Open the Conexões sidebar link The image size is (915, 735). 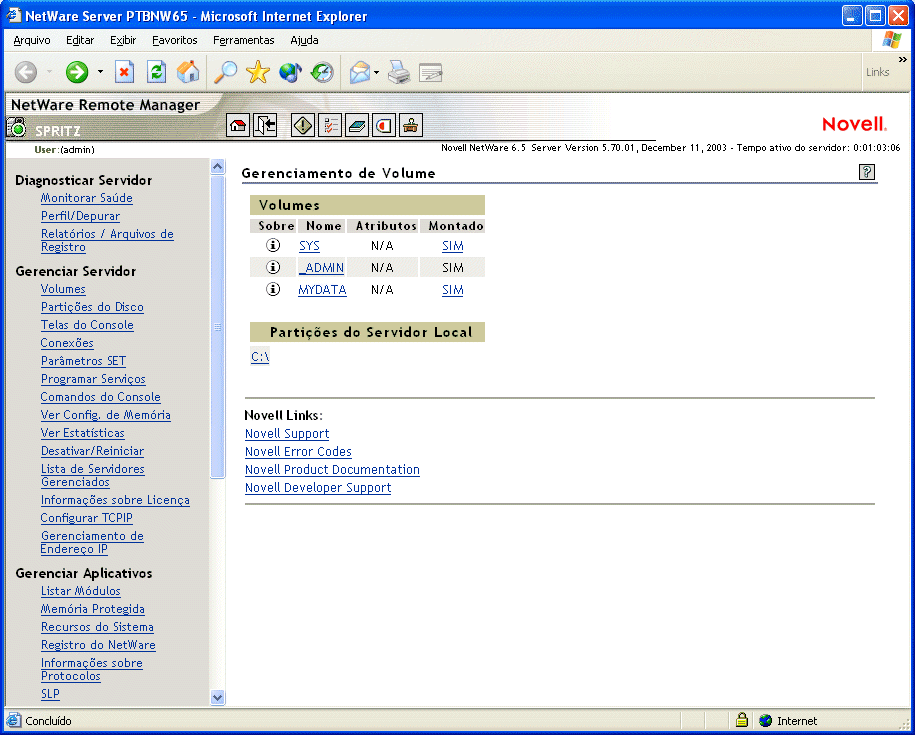pyautogui.click(x=67, y=343)
